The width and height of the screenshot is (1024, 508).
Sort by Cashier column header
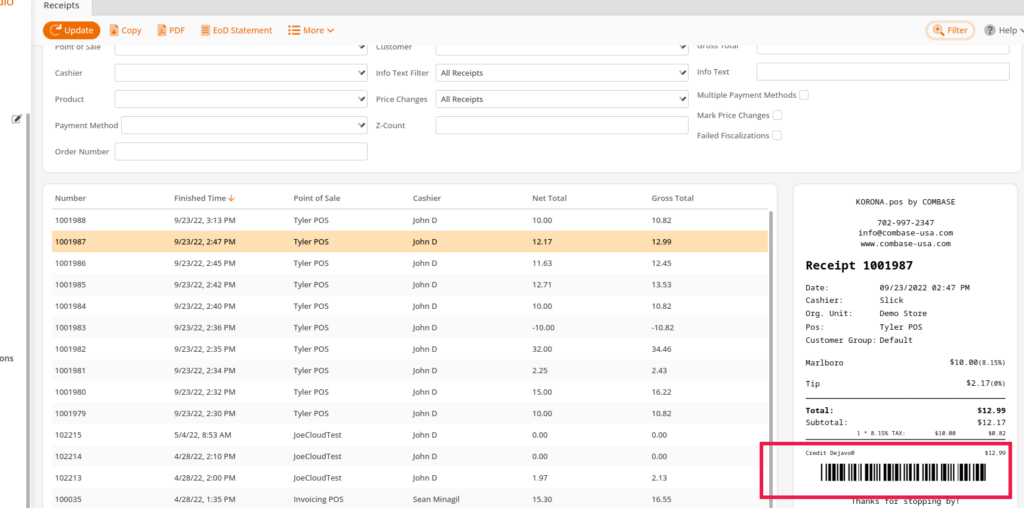(426, 198)
